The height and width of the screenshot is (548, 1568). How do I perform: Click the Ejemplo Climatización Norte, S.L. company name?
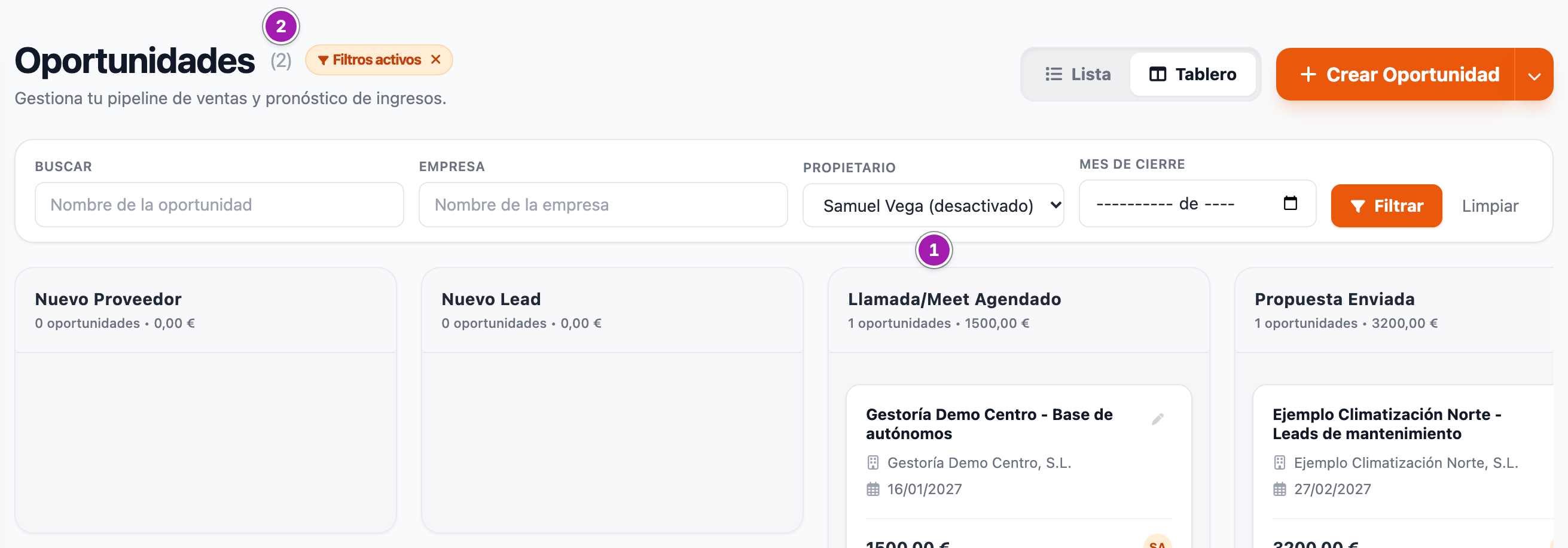point(1405,463)
